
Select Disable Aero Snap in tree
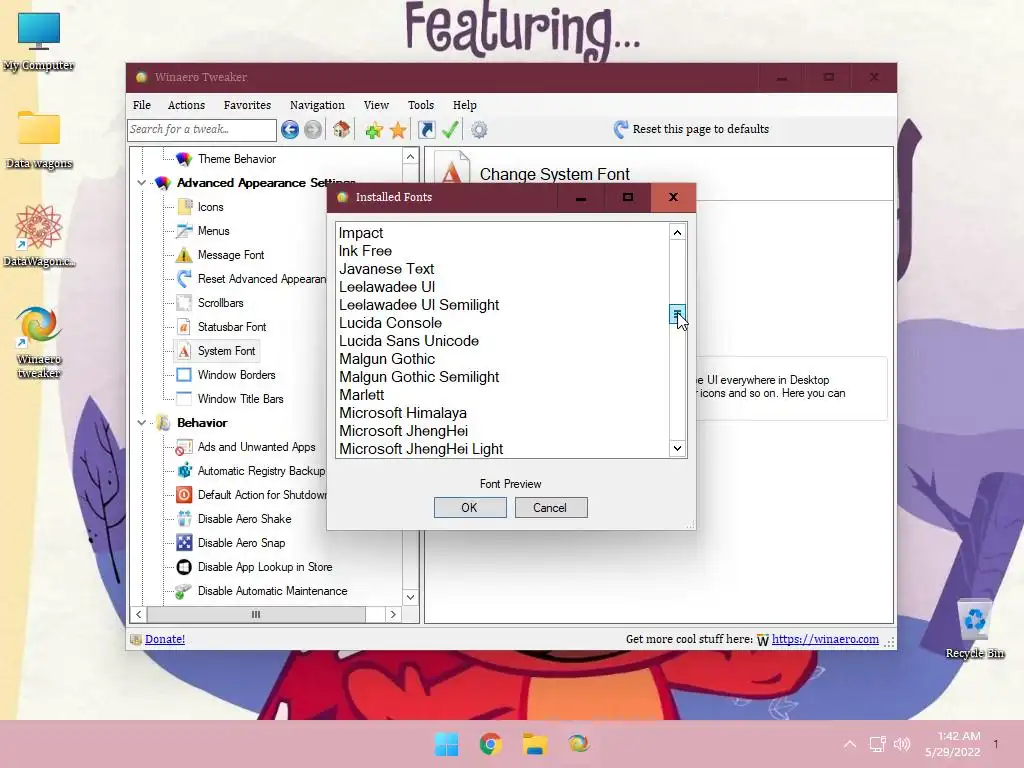[241, 543]
